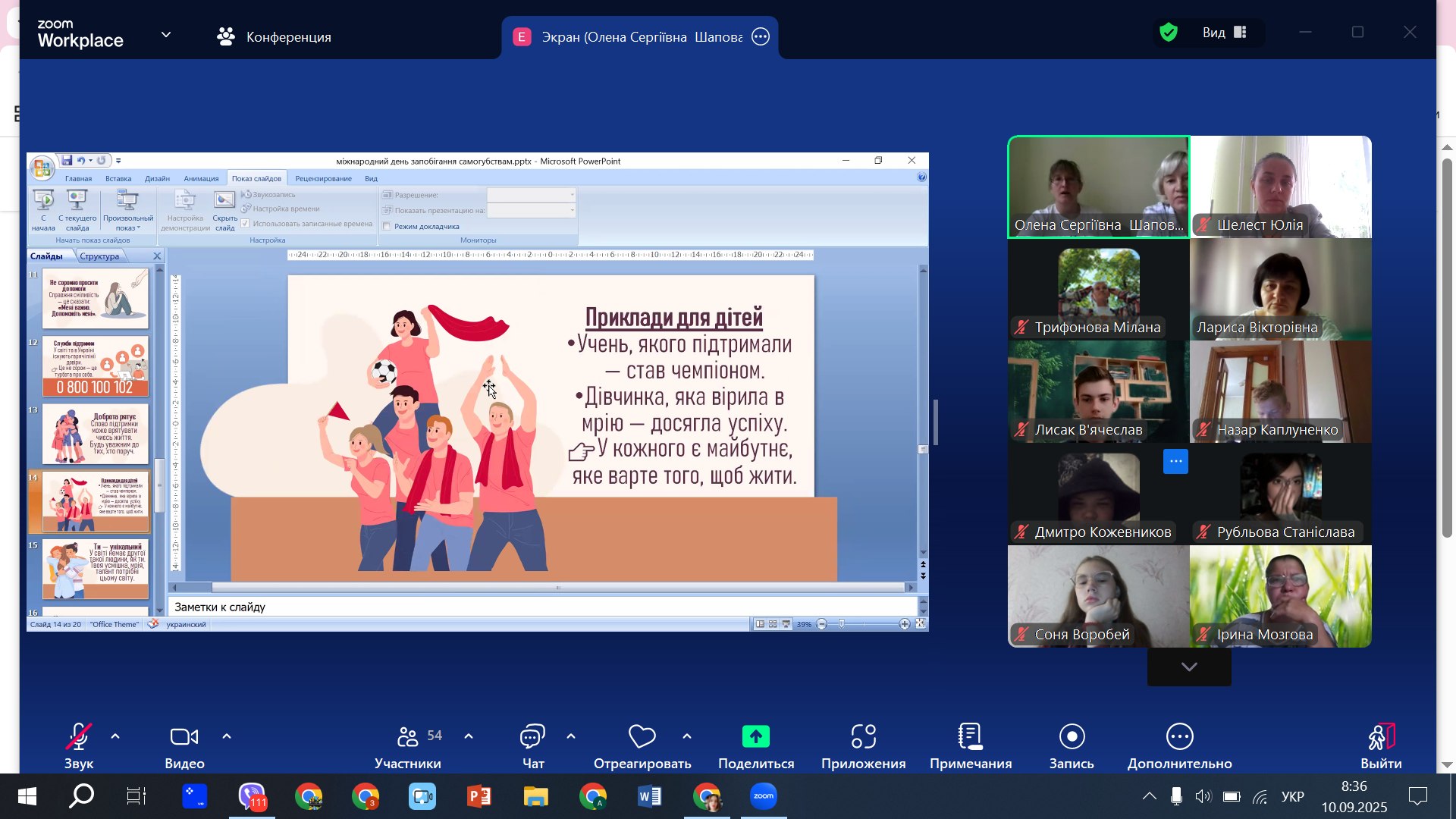Click the participant gallery vertical scrollbar
This screenshot has width=1456, height=819.
click(x=1447, y=349)
